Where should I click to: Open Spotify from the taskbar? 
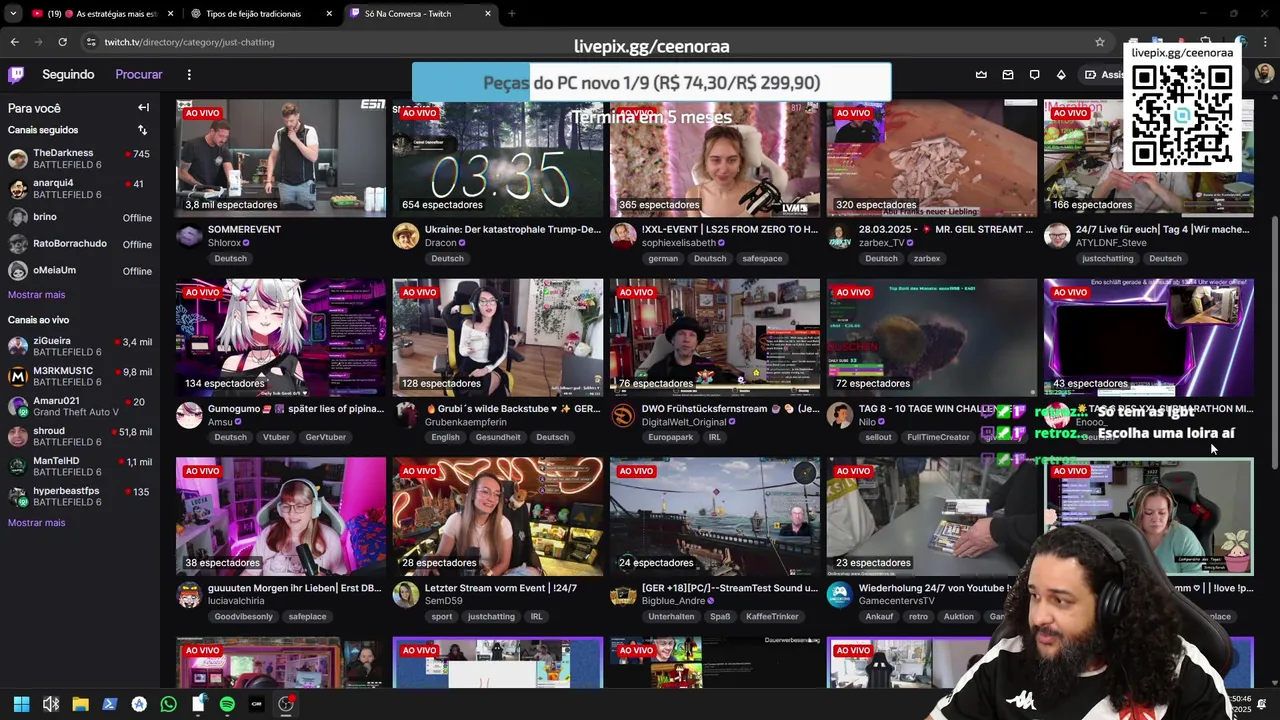[227, 704]
